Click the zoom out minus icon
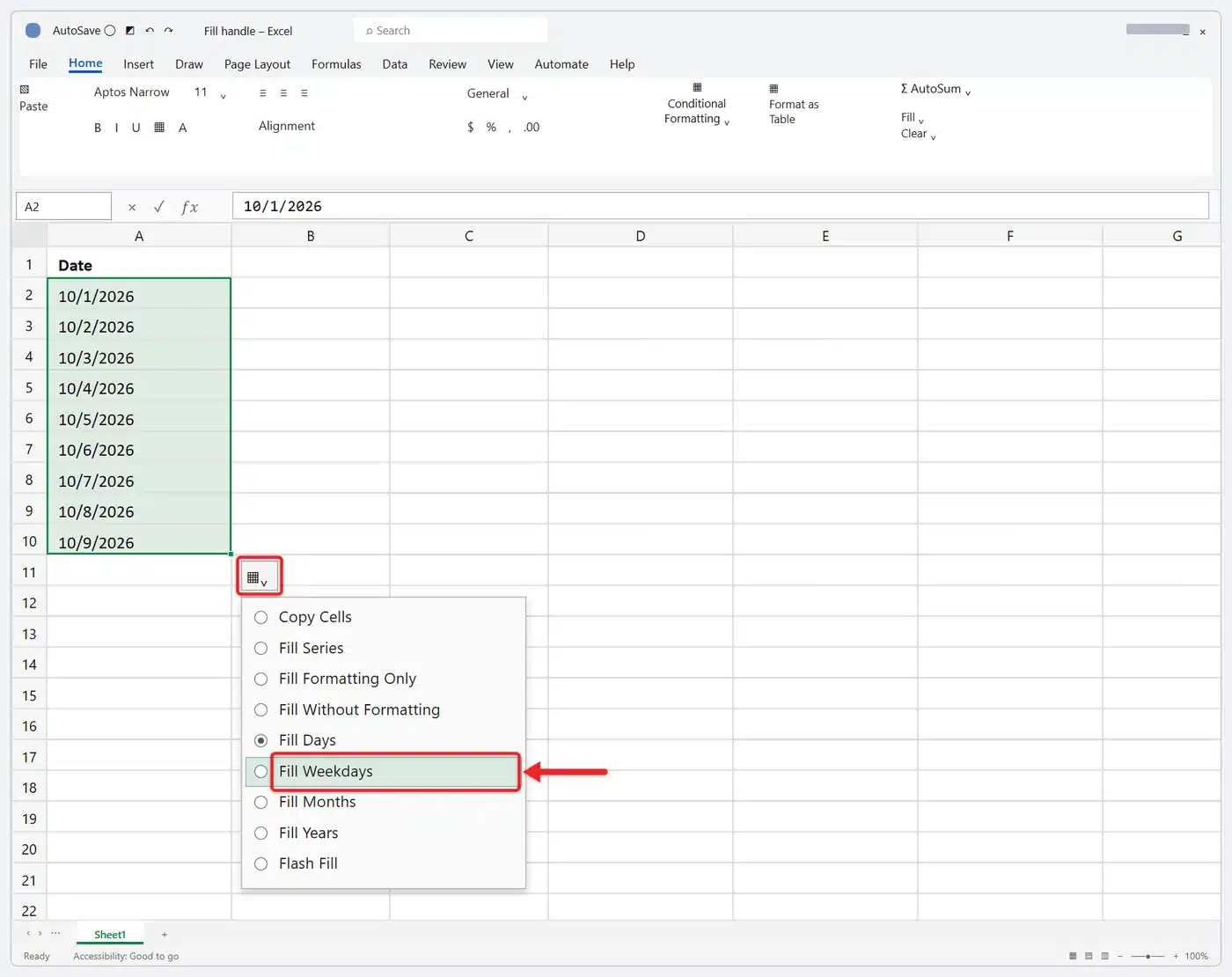 tap(1119, 956)
